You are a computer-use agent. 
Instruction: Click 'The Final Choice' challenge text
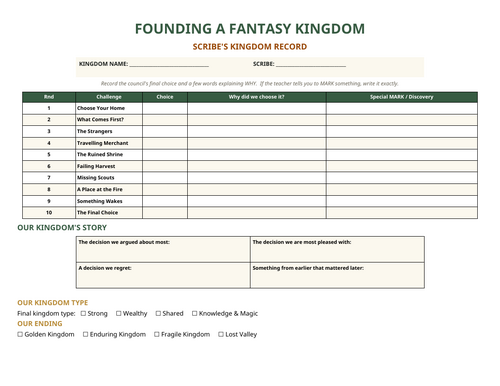click(x=97, y=212)
